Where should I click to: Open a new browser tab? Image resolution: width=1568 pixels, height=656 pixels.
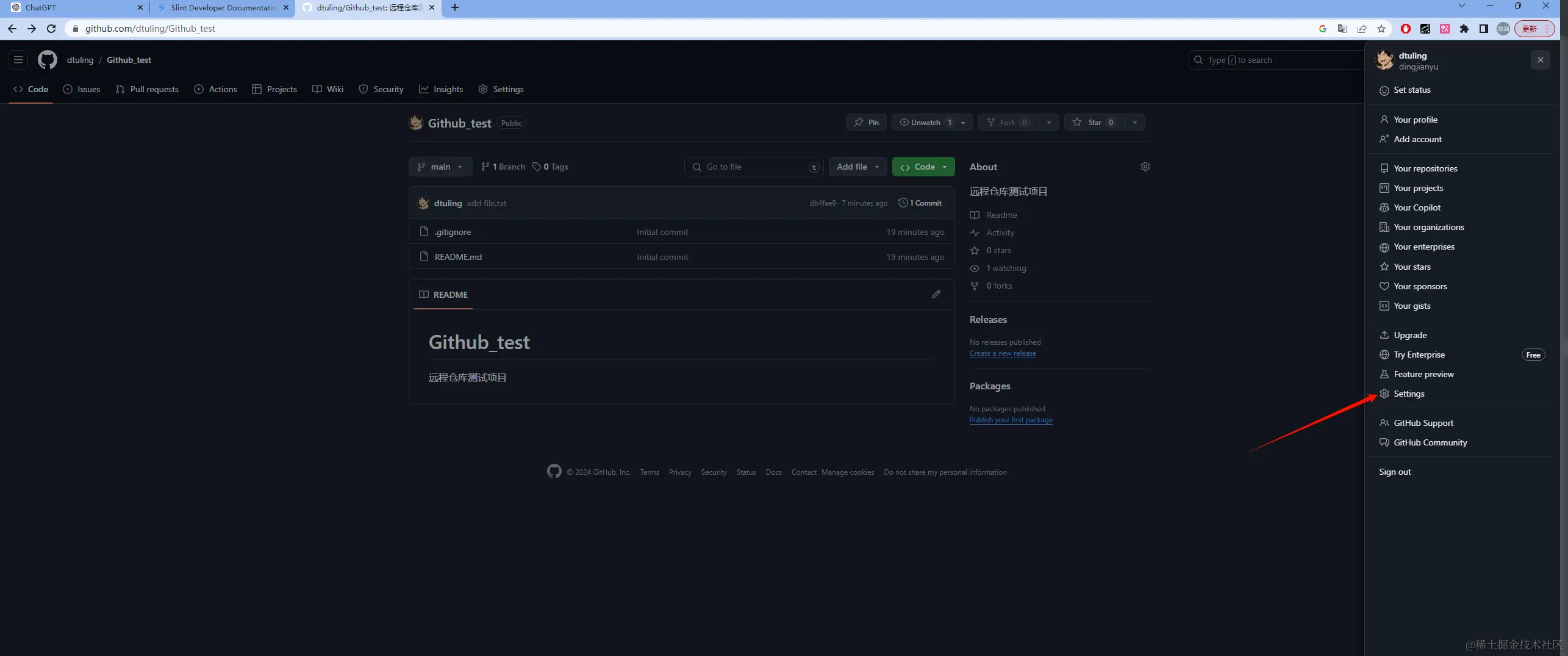tap(455, 7)
